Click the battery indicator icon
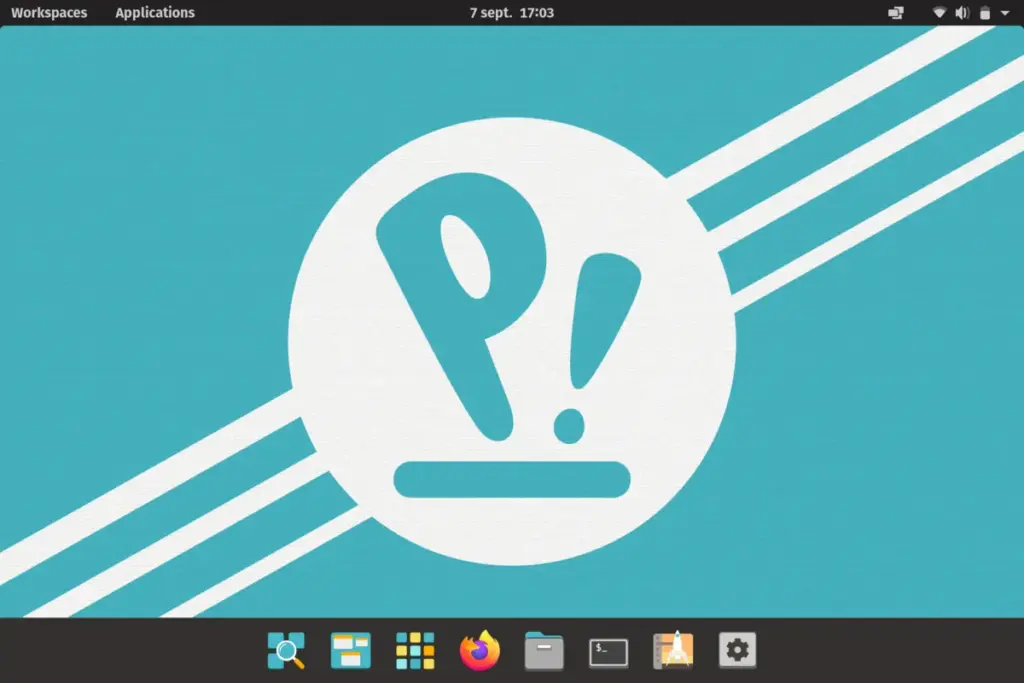 [x=984, y=13]
